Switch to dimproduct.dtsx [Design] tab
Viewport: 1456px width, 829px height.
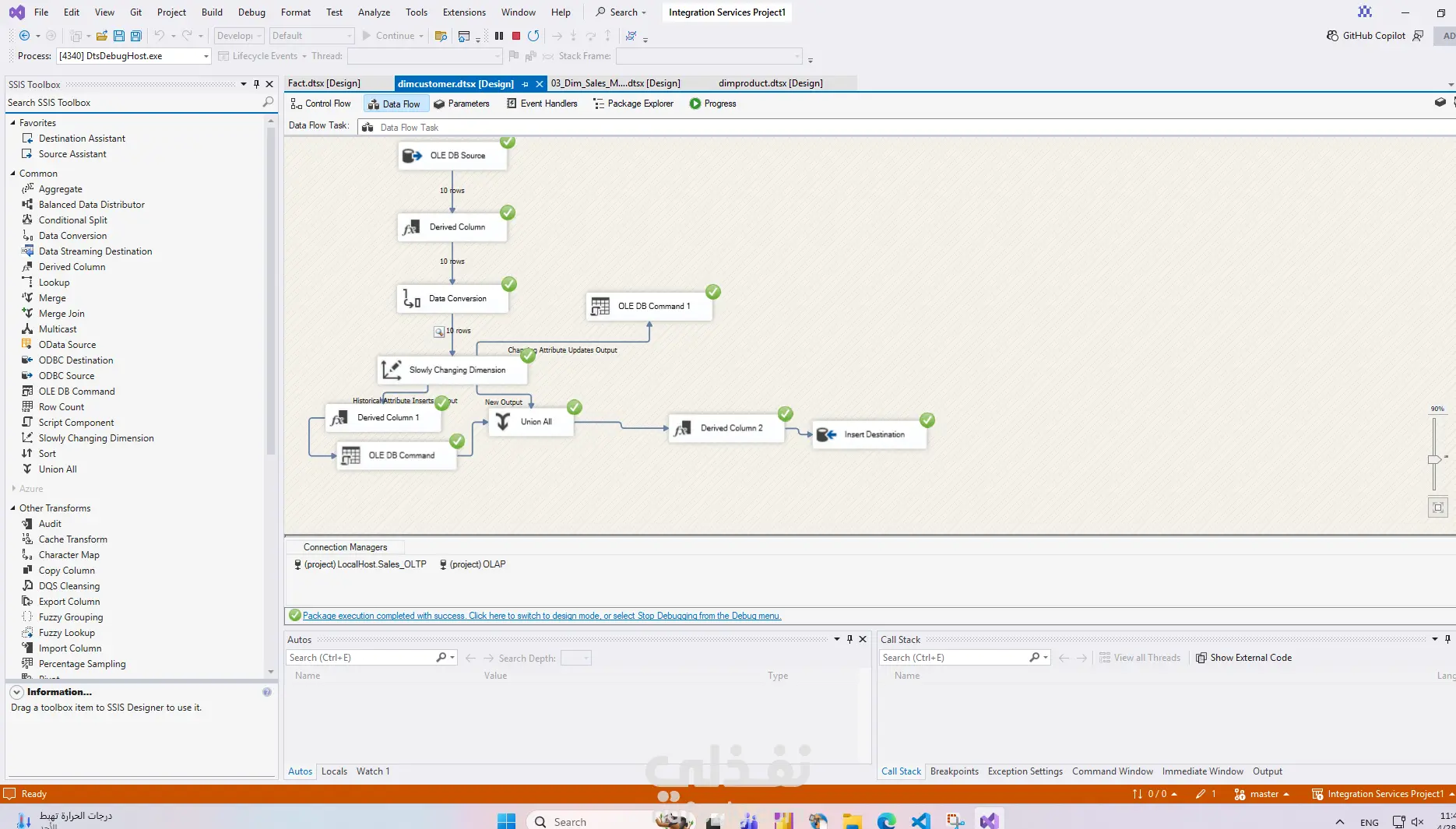(x=771, y=83)
